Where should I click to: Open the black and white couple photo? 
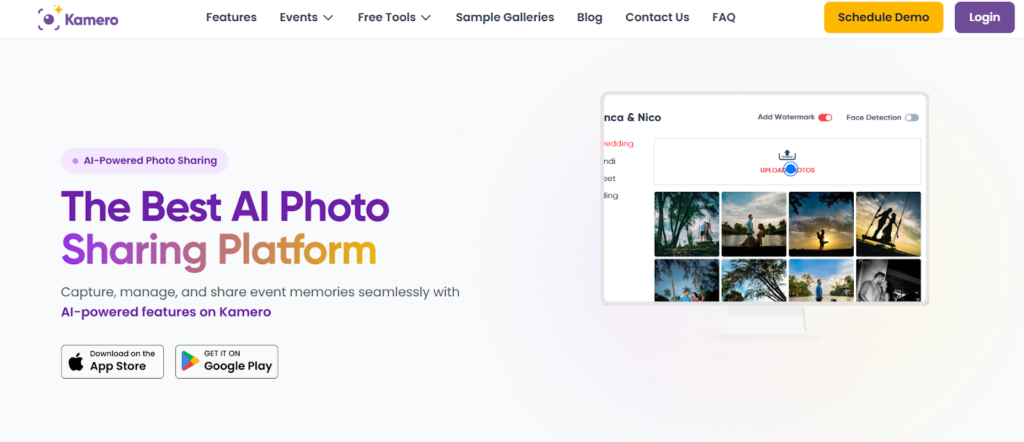pyautogui.click(x=888, y=280)
